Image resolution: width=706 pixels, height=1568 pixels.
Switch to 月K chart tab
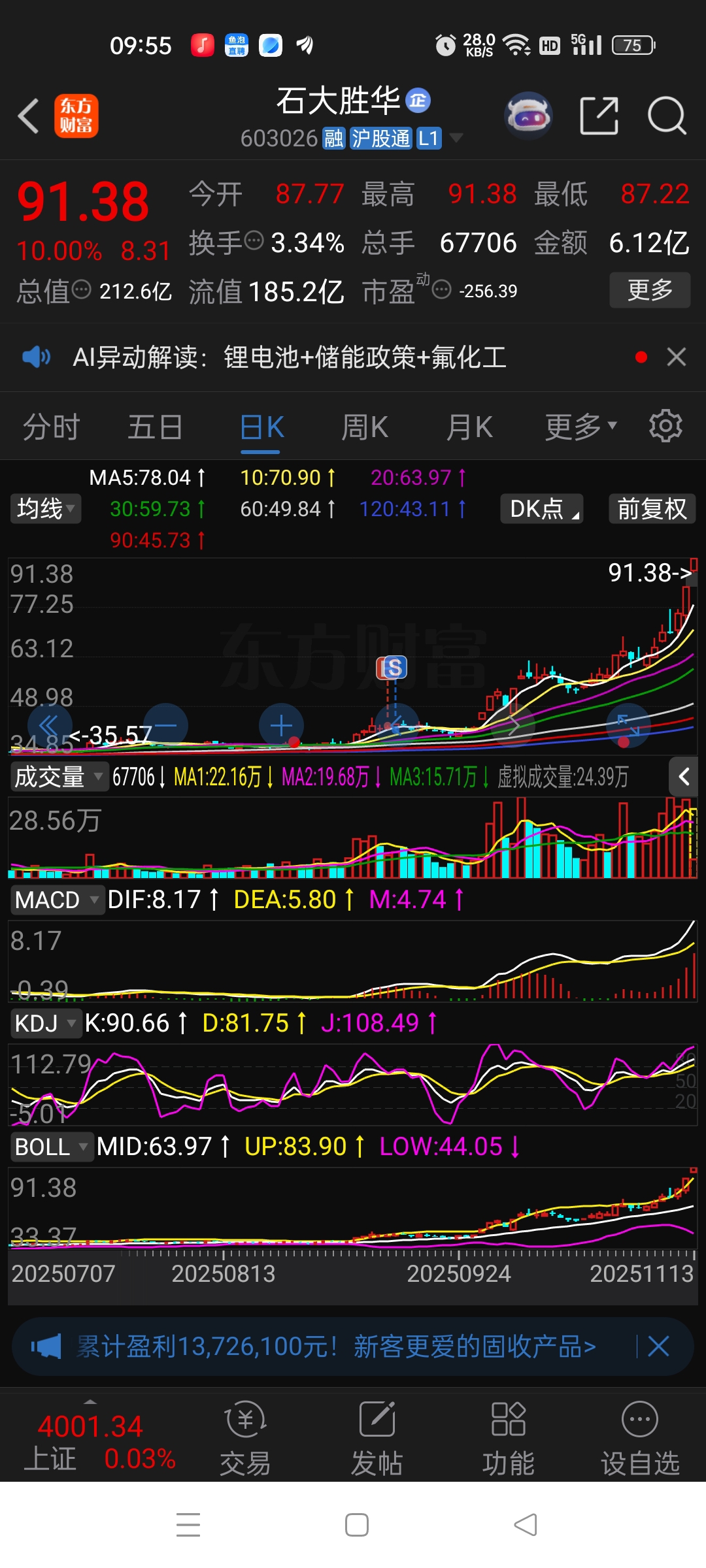[x=469, y=427]
